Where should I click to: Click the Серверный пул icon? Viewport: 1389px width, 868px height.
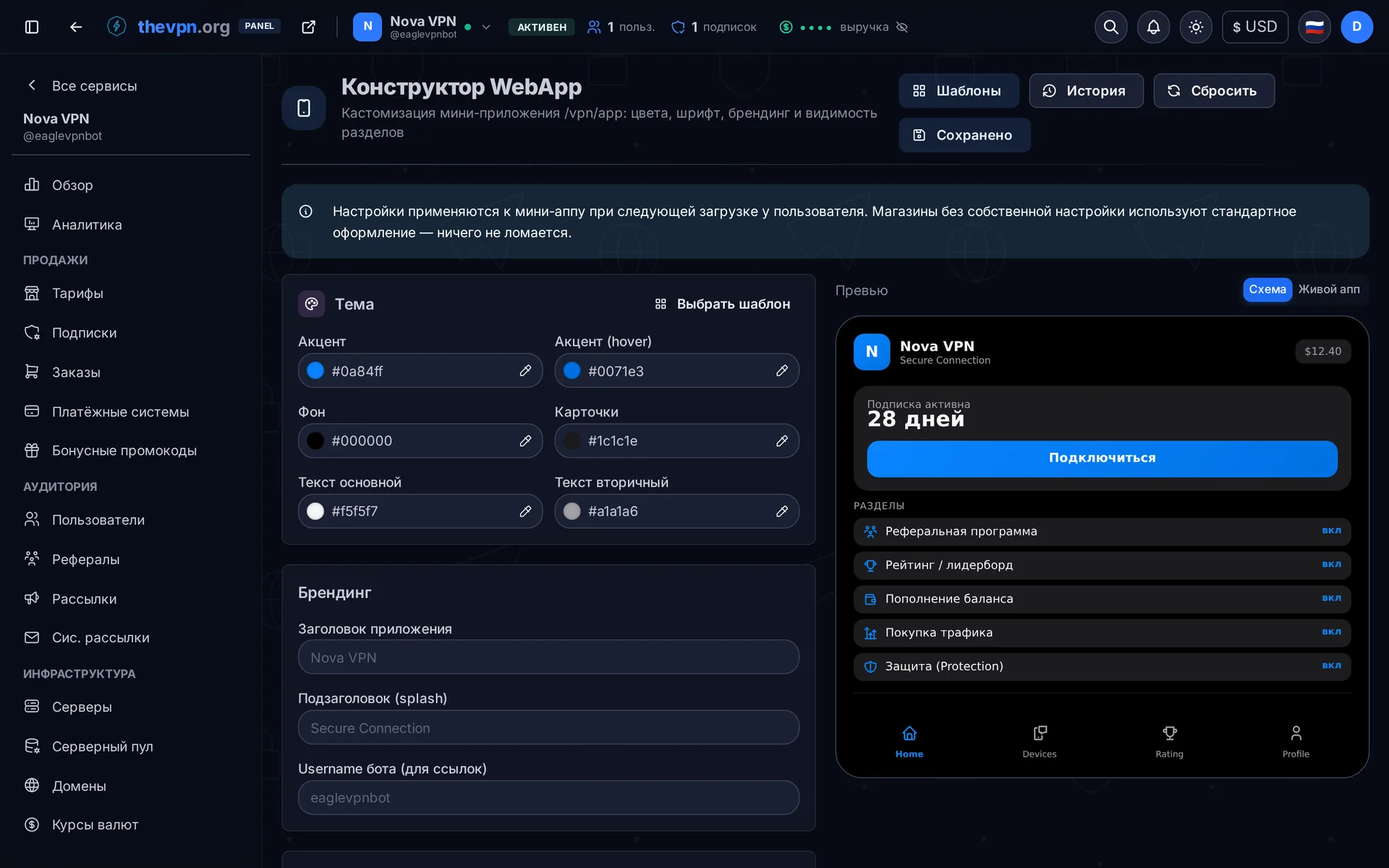(x=32, y=746)
